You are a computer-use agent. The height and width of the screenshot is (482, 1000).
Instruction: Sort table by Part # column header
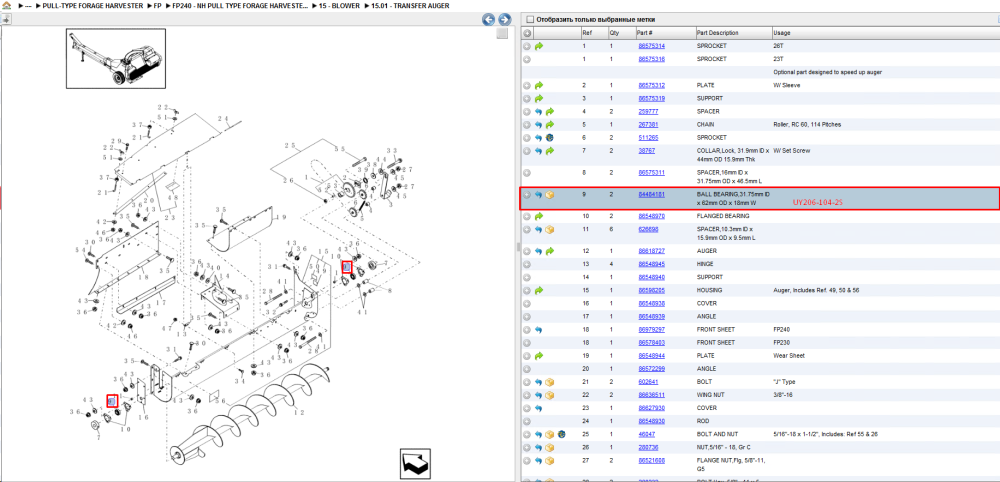pyautogui.click(x=665, y=33)
